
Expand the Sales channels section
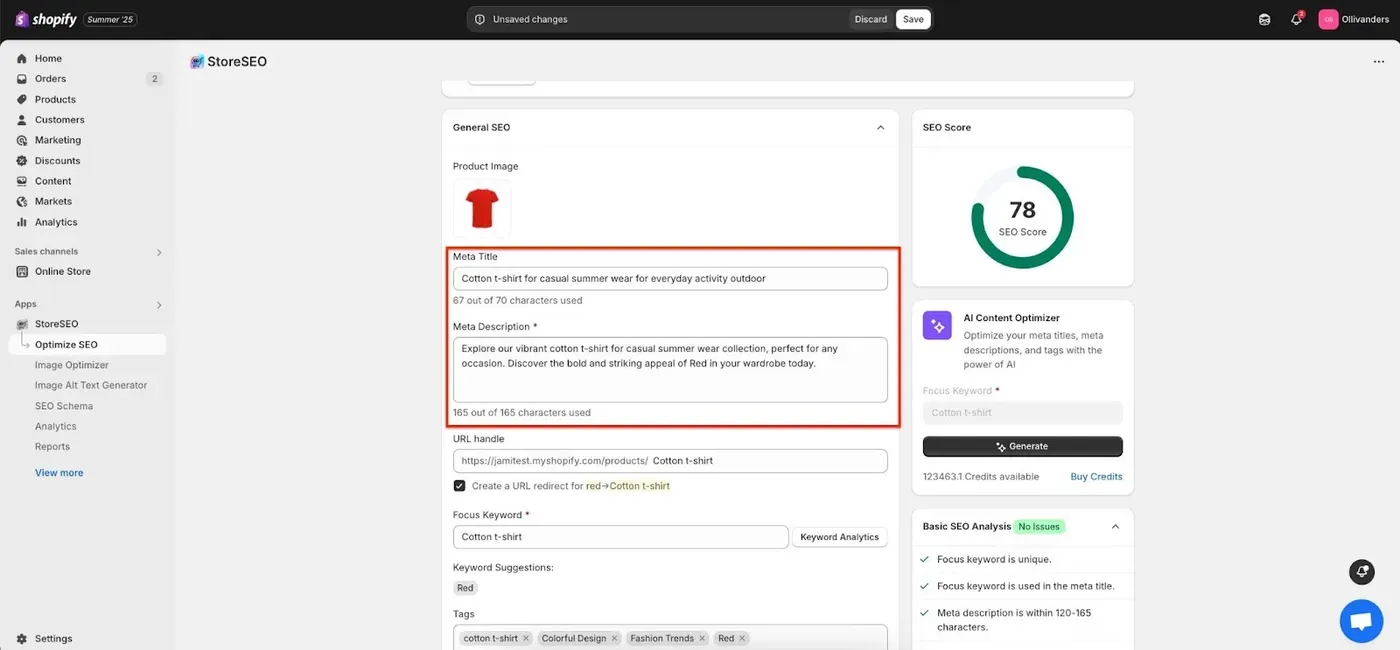click(x=159, y=252)
